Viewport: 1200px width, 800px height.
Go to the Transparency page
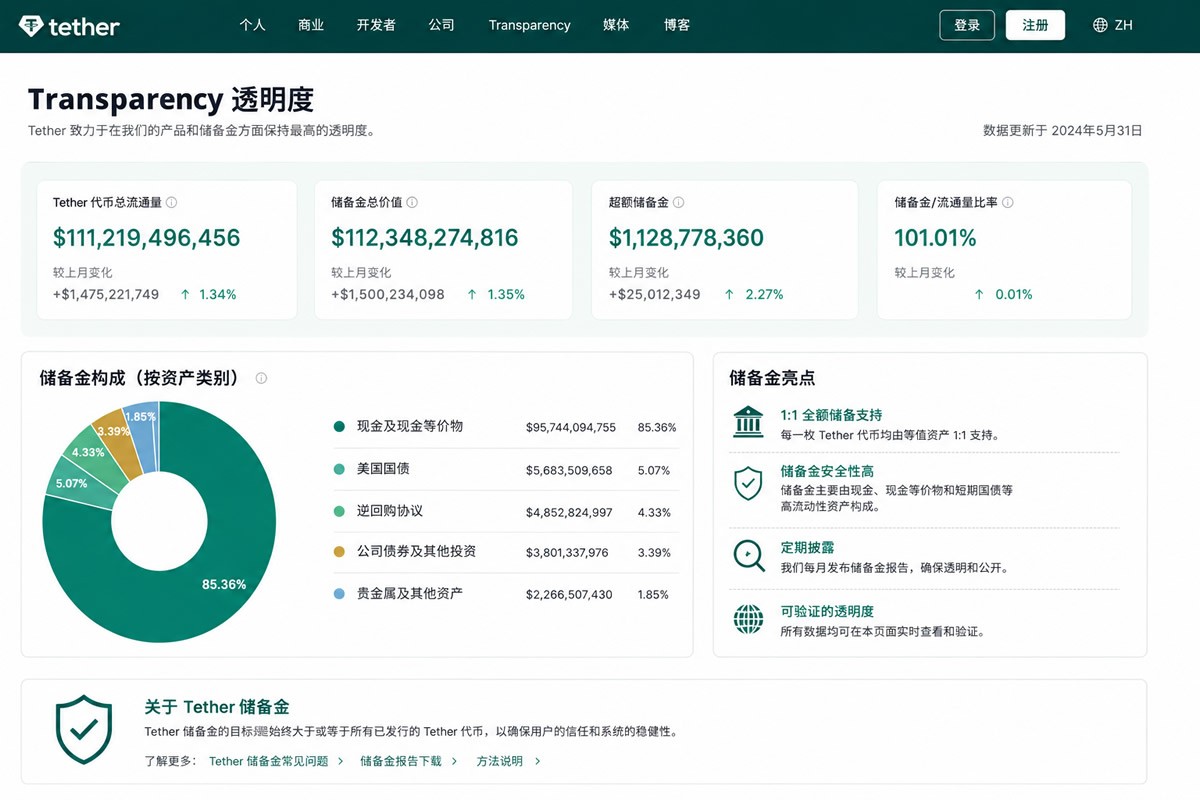tap(529, 25)
